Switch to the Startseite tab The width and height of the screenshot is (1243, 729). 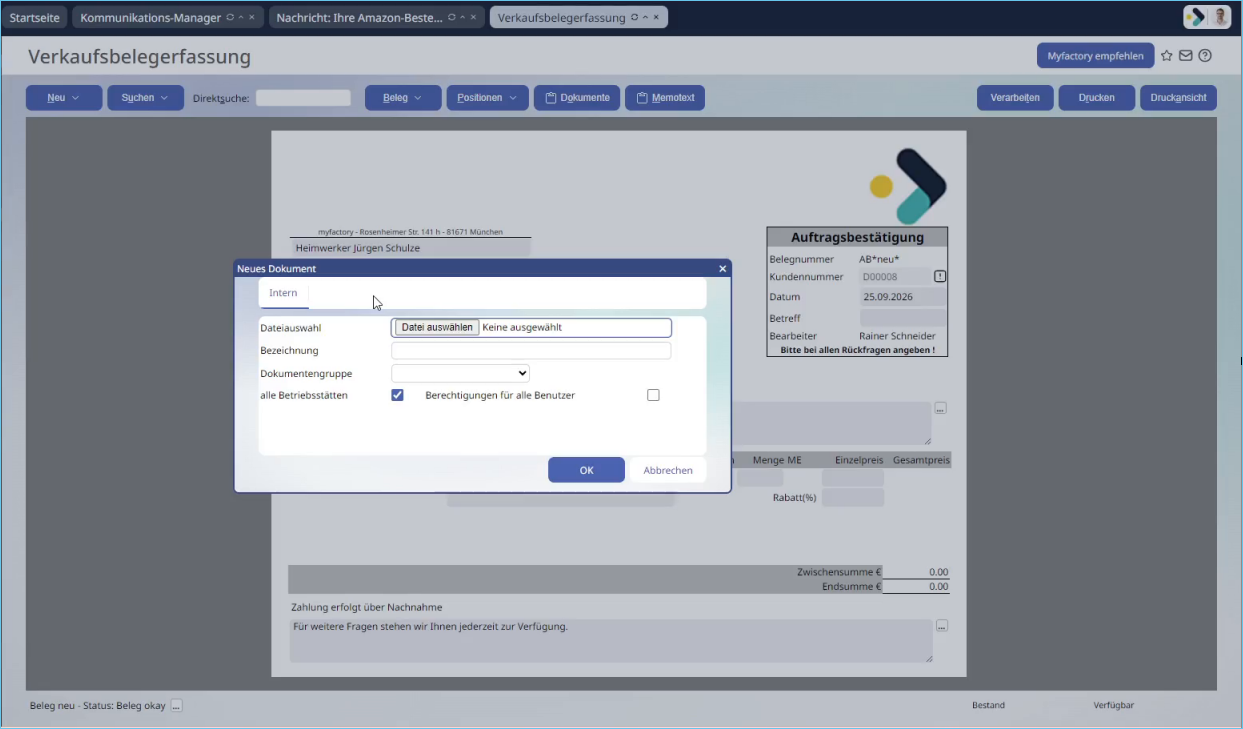(x=34, y=18)
